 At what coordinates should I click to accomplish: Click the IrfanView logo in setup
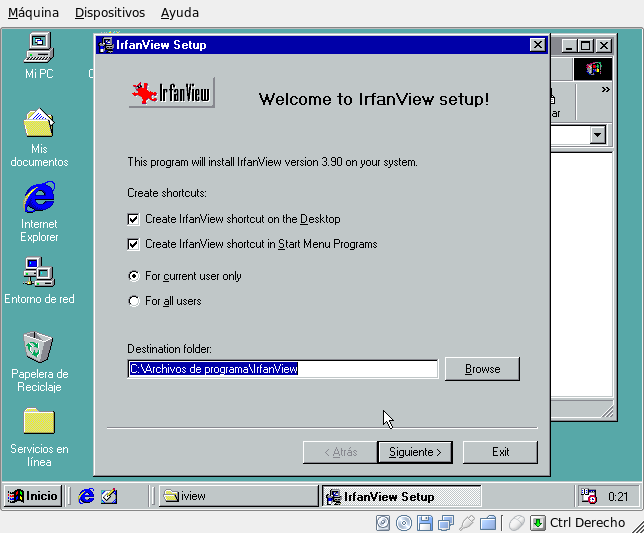pos(171,93)
